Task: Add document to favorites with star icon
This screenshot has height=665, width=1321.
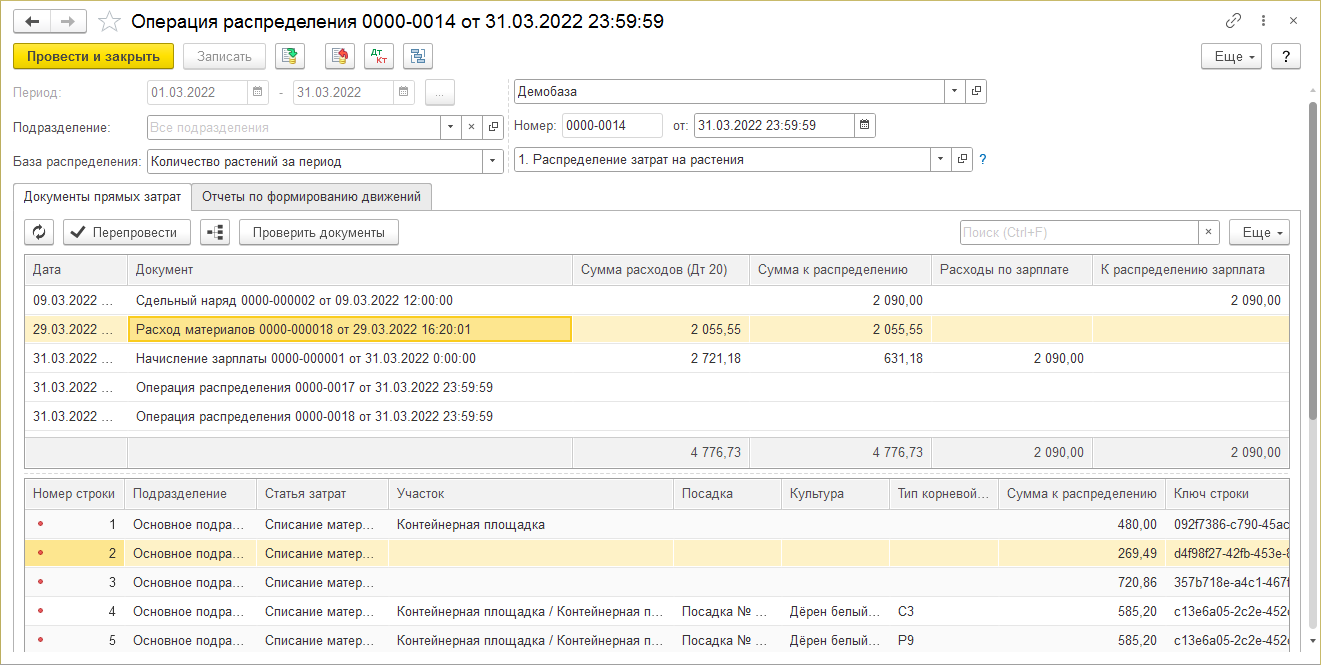Action: tap(111, 21)
